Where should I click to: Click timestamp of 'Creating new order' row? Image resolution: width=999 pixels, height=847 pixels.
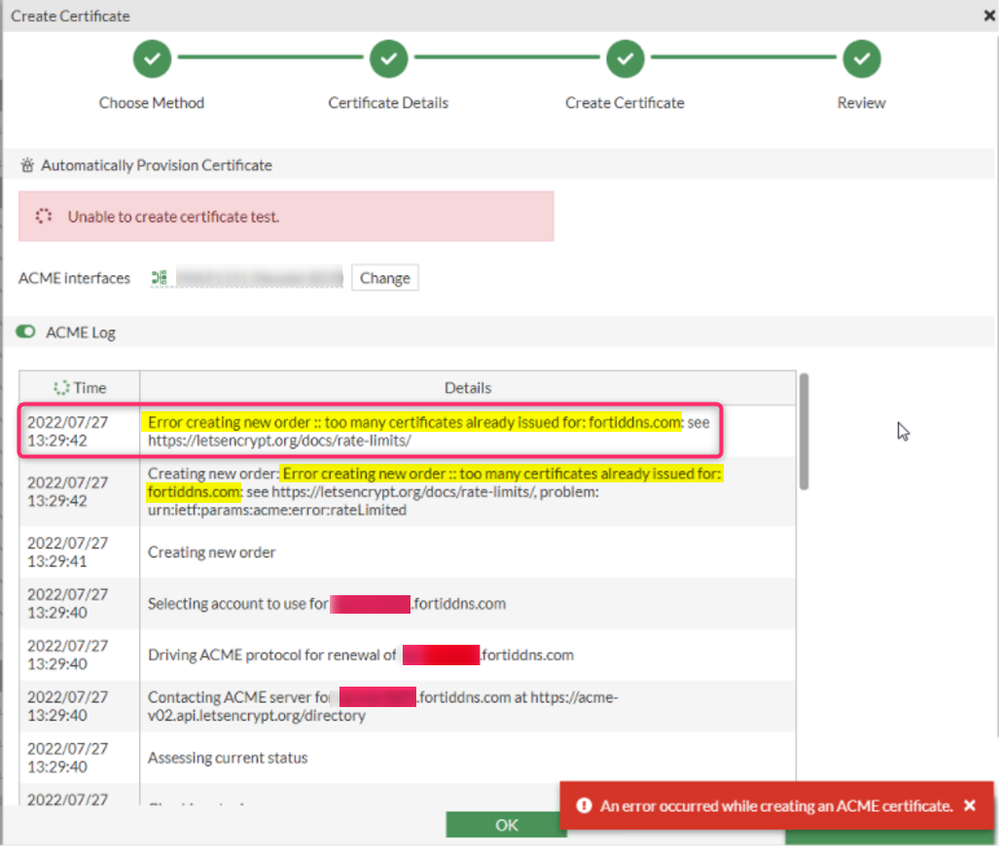[x=68, y=552]
